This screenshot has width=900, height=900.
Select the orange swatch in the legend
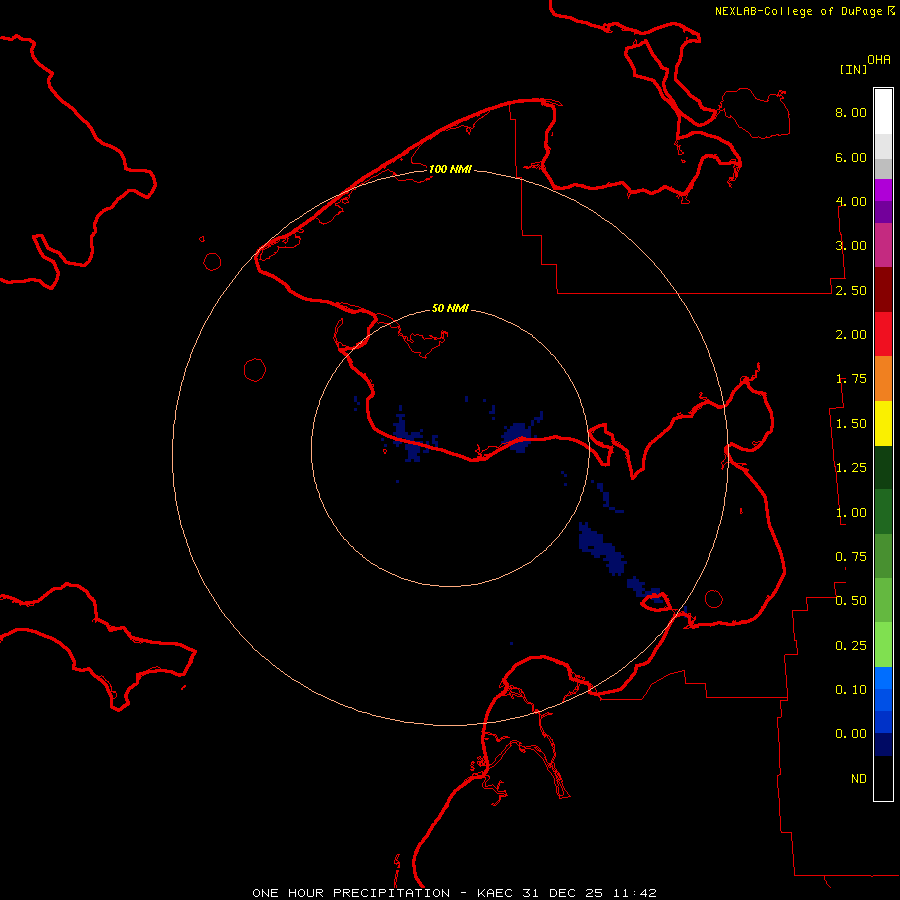pos(883,378)
